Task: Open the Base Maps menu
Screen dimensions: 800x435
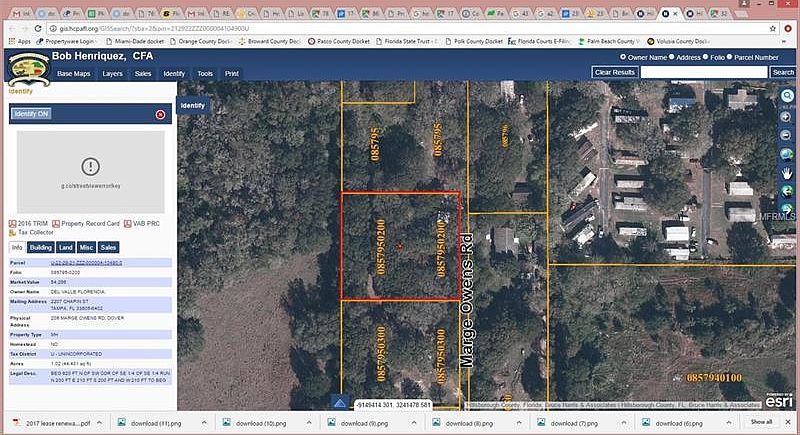Action: [73, 74]
